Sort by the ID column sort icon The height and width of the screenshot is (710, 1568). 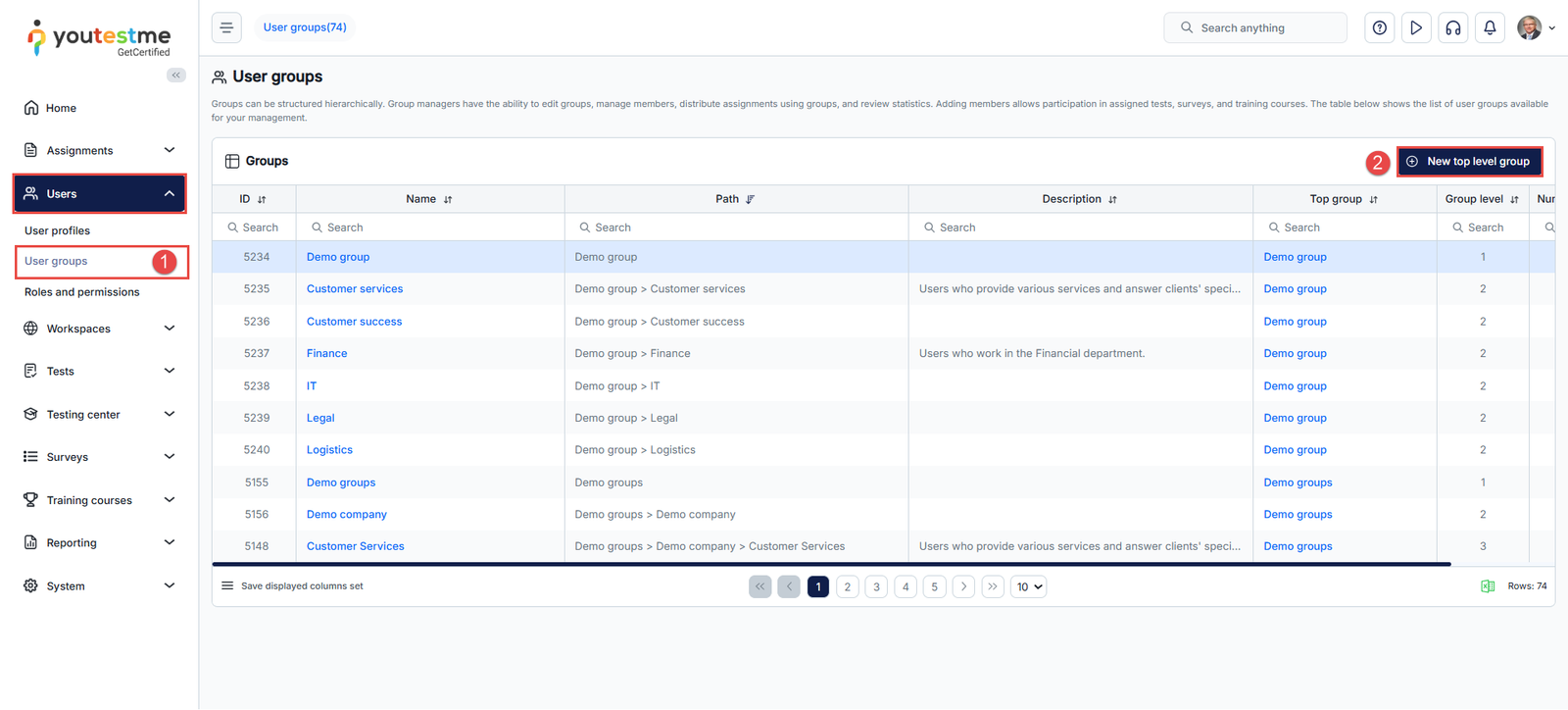(x=262, y=200)
